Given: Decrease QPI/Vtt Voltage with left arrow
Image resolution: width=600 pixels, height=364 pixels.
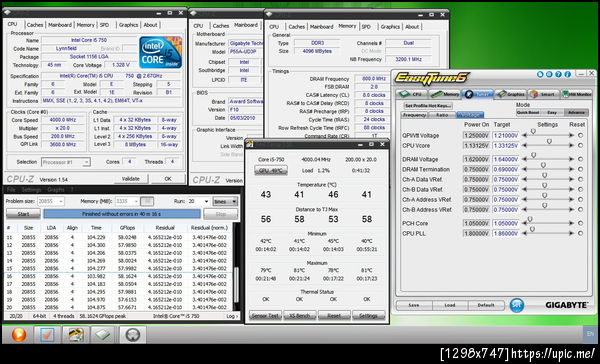Looking at the screenshot, I should tap(525, 135).
